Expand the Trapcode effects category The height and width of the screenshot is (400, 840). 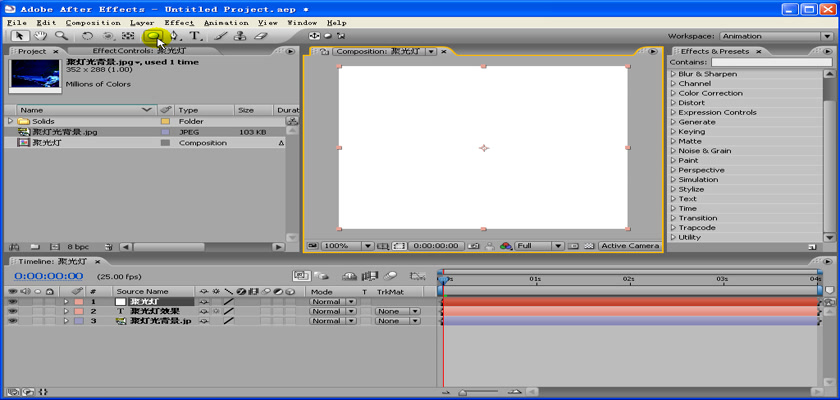click(674, 228)
